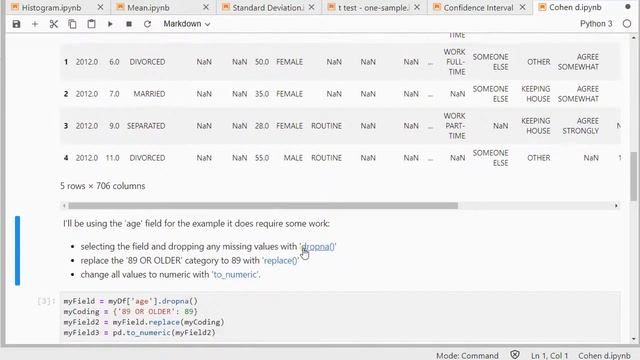Click the dataframe scrollbar right arrow

[616, 206]
